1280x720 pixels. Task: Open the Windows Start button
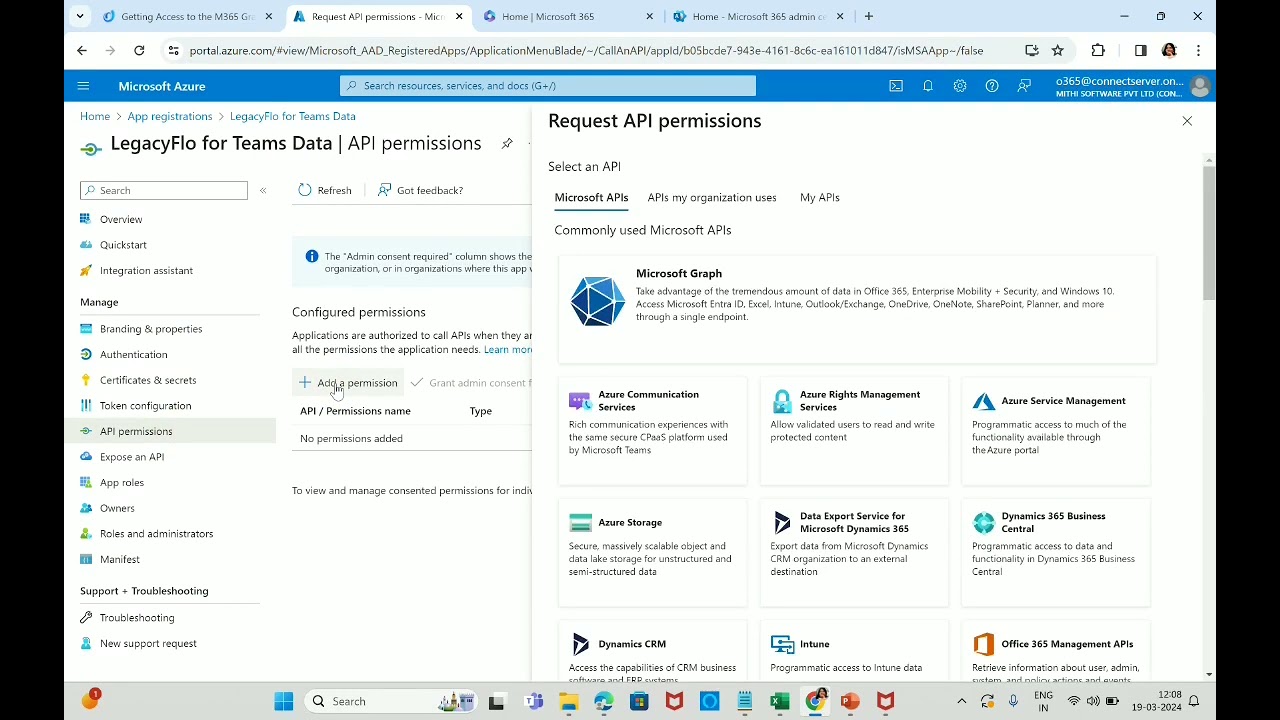click(x=284, y=702)
